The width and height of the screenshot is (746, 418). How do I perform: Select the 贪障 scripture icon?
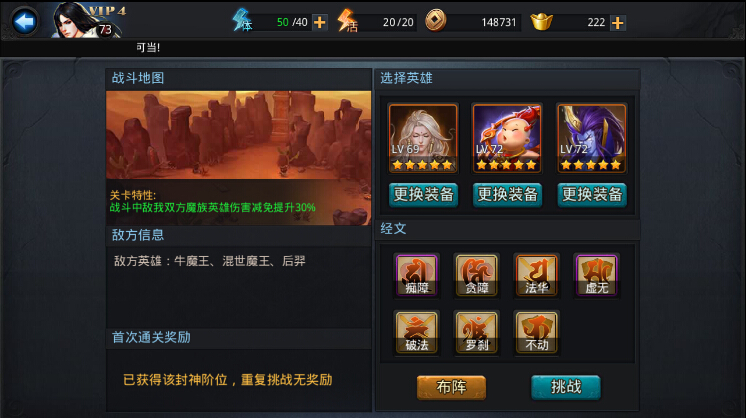[x=476, y=275]
